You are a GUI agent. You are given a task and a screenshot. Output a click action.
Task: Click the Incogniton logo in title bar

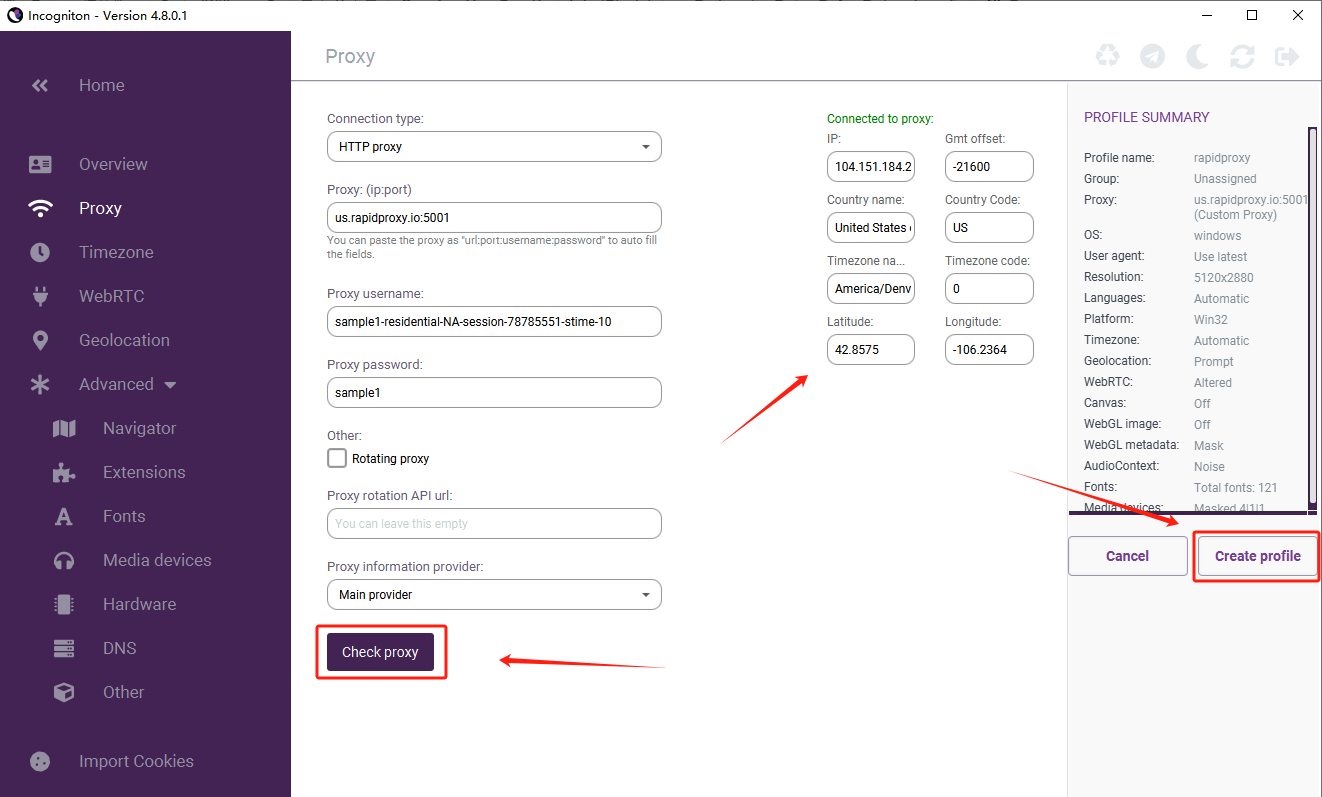tap(14, 15)
